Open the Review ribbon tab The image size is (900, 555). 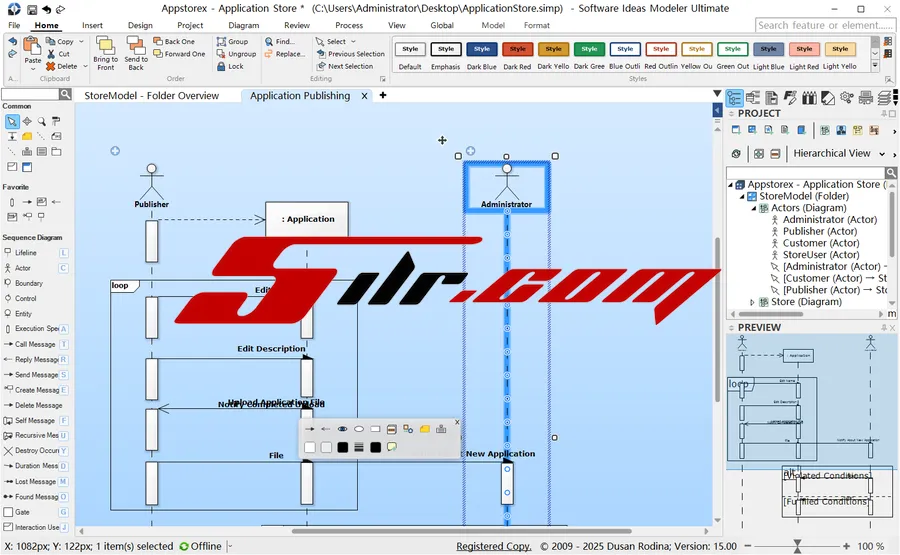click(297, 25)
